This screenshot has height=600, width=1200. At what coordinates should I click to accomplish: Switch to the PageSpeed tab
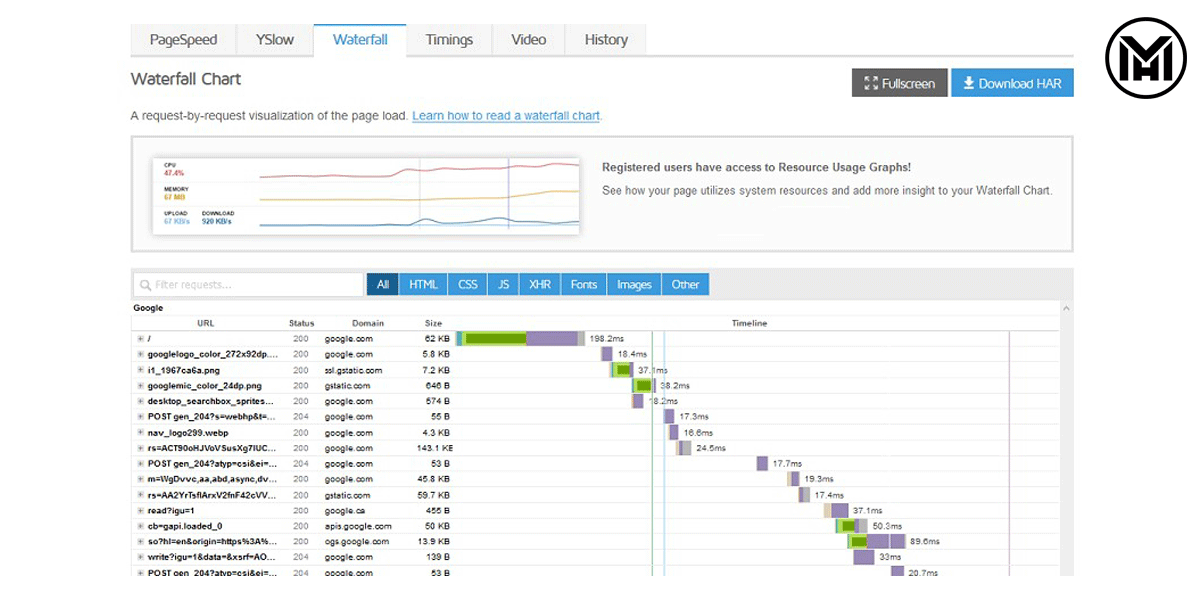183,40
